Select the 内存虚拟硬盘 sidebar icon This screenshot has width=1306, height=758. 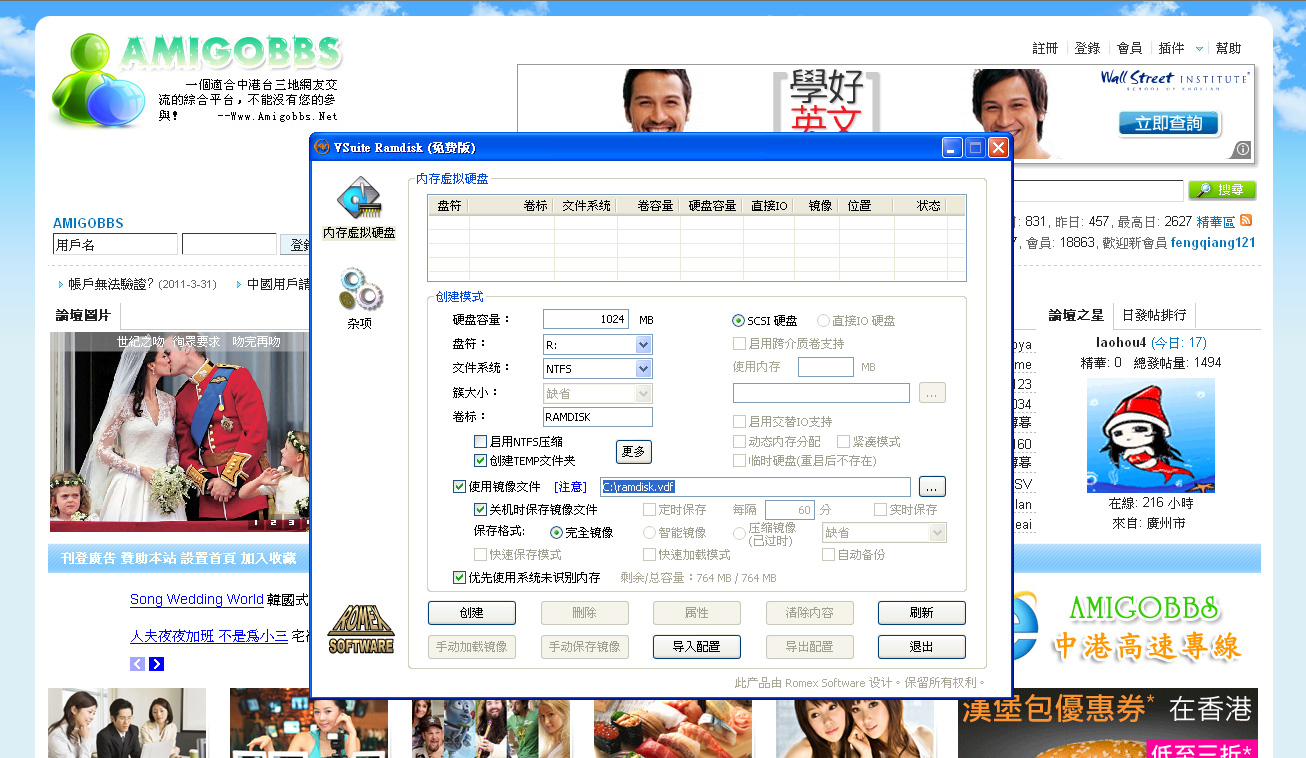click(359, 199)
